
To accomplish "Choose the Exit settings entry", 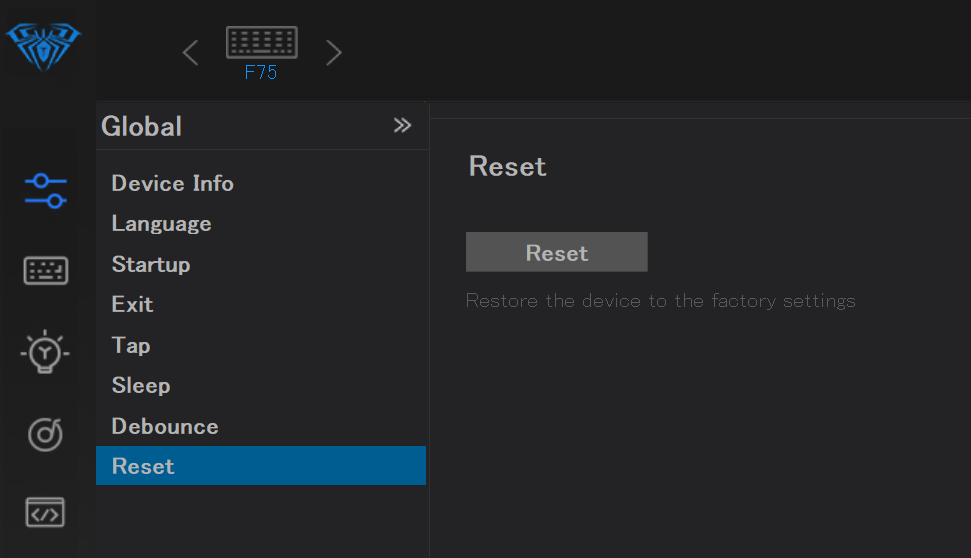I will click(x=132, y=305).
